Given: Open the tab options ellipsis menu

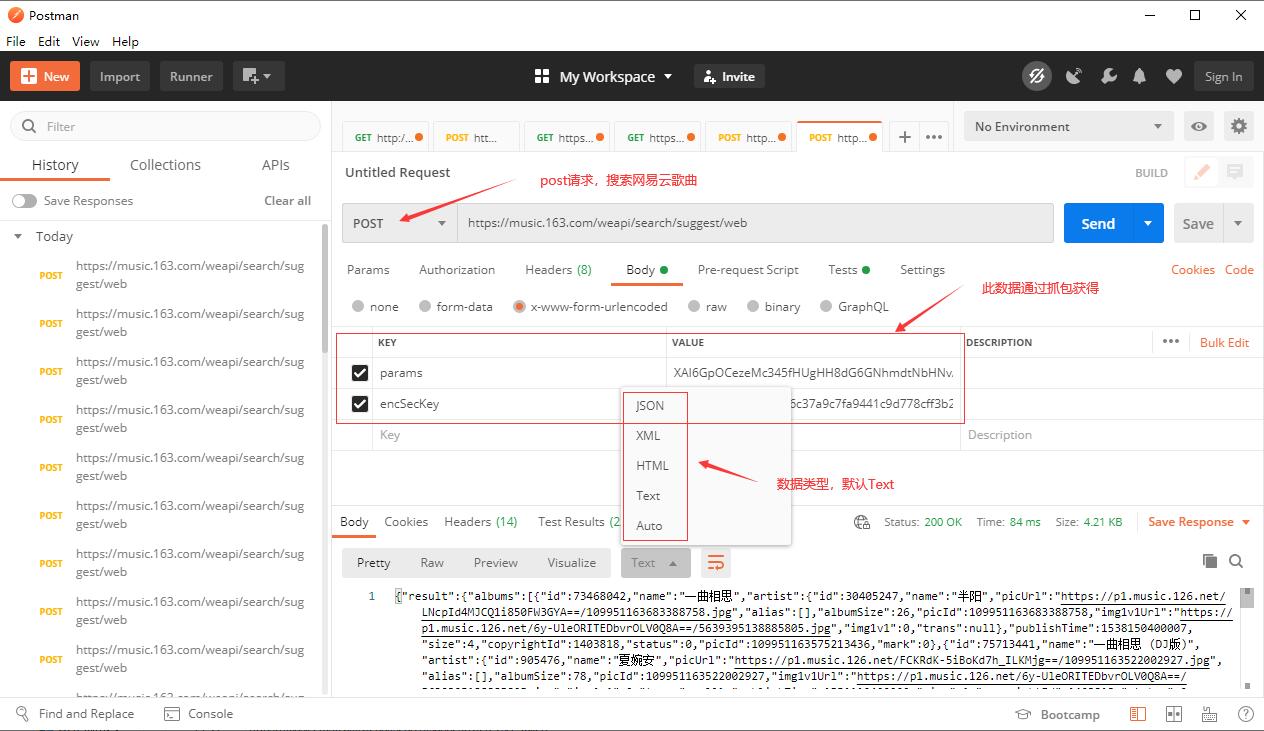Looking at the screenshot, I should pos(934,137).
